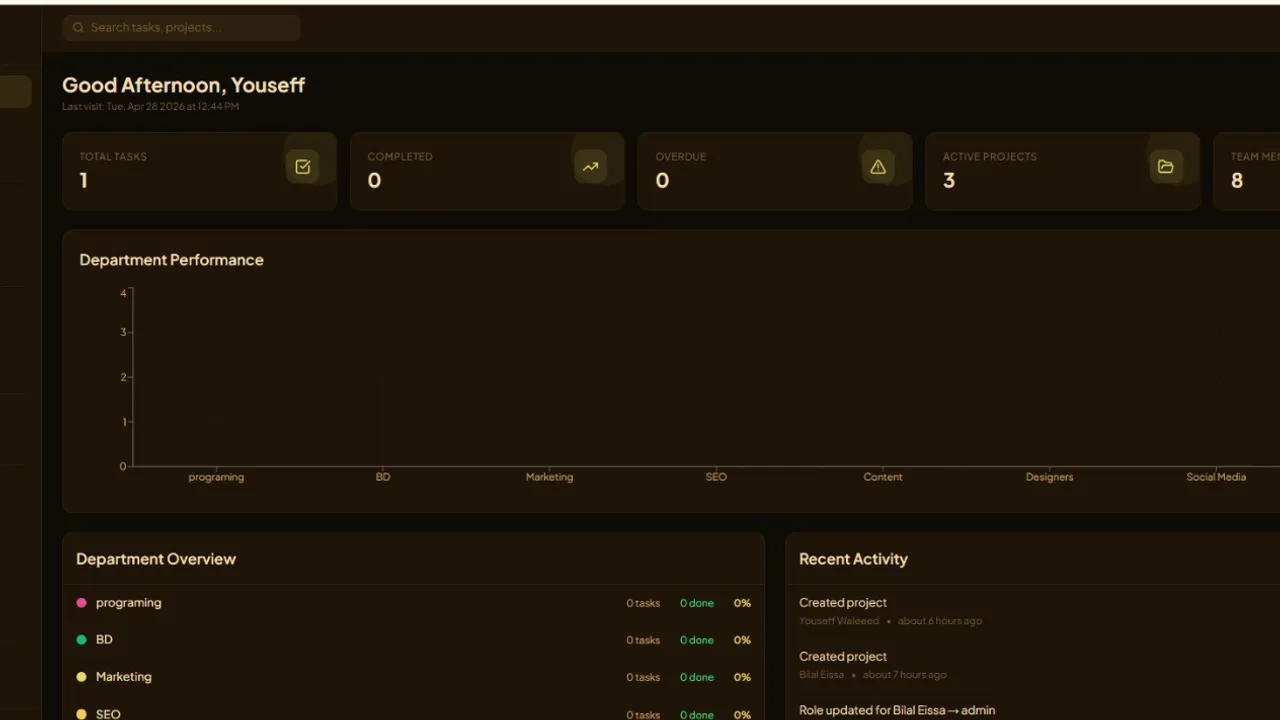Screen dimensions: 1280x720
Task: Click '0%' in the Marketing row
Action: pyautogui.click(x=742, y=677)
